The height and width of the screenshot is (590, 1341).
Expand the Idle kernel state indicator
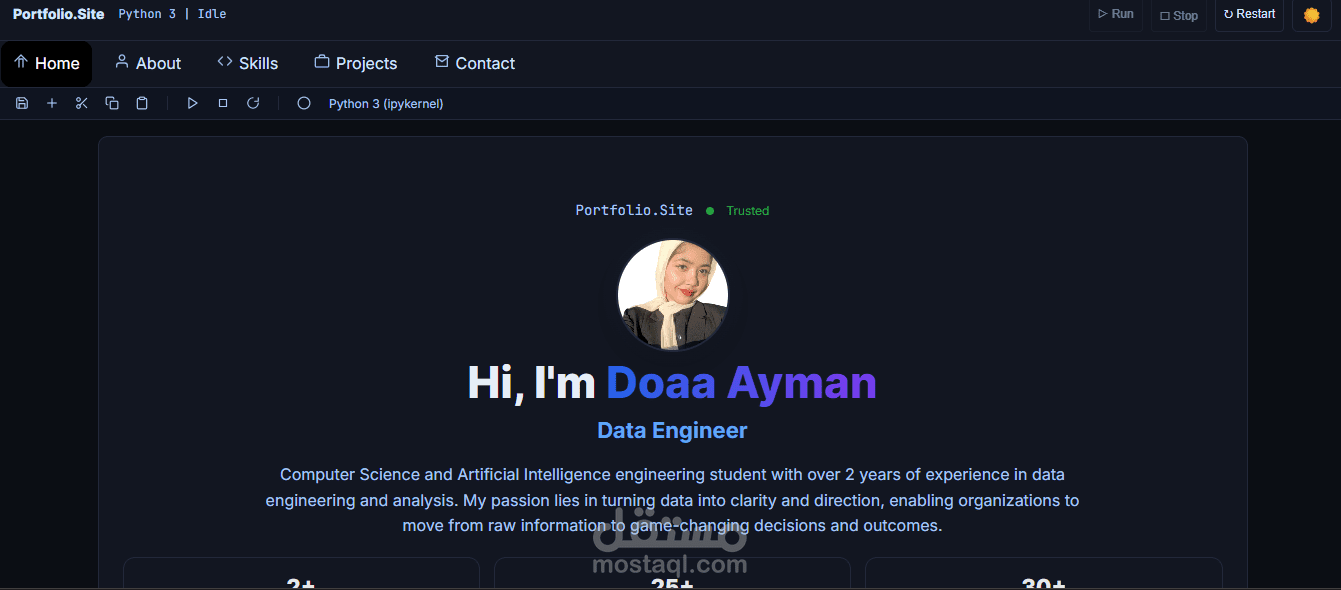pos(211,13)
